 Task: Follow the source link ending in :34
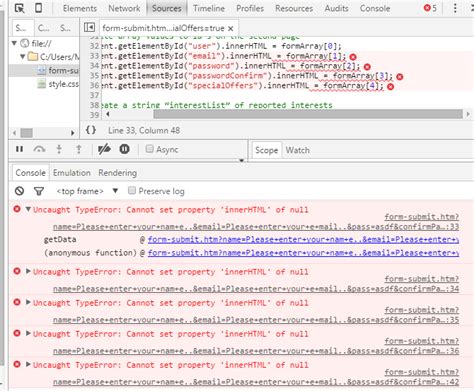point(256,289)
